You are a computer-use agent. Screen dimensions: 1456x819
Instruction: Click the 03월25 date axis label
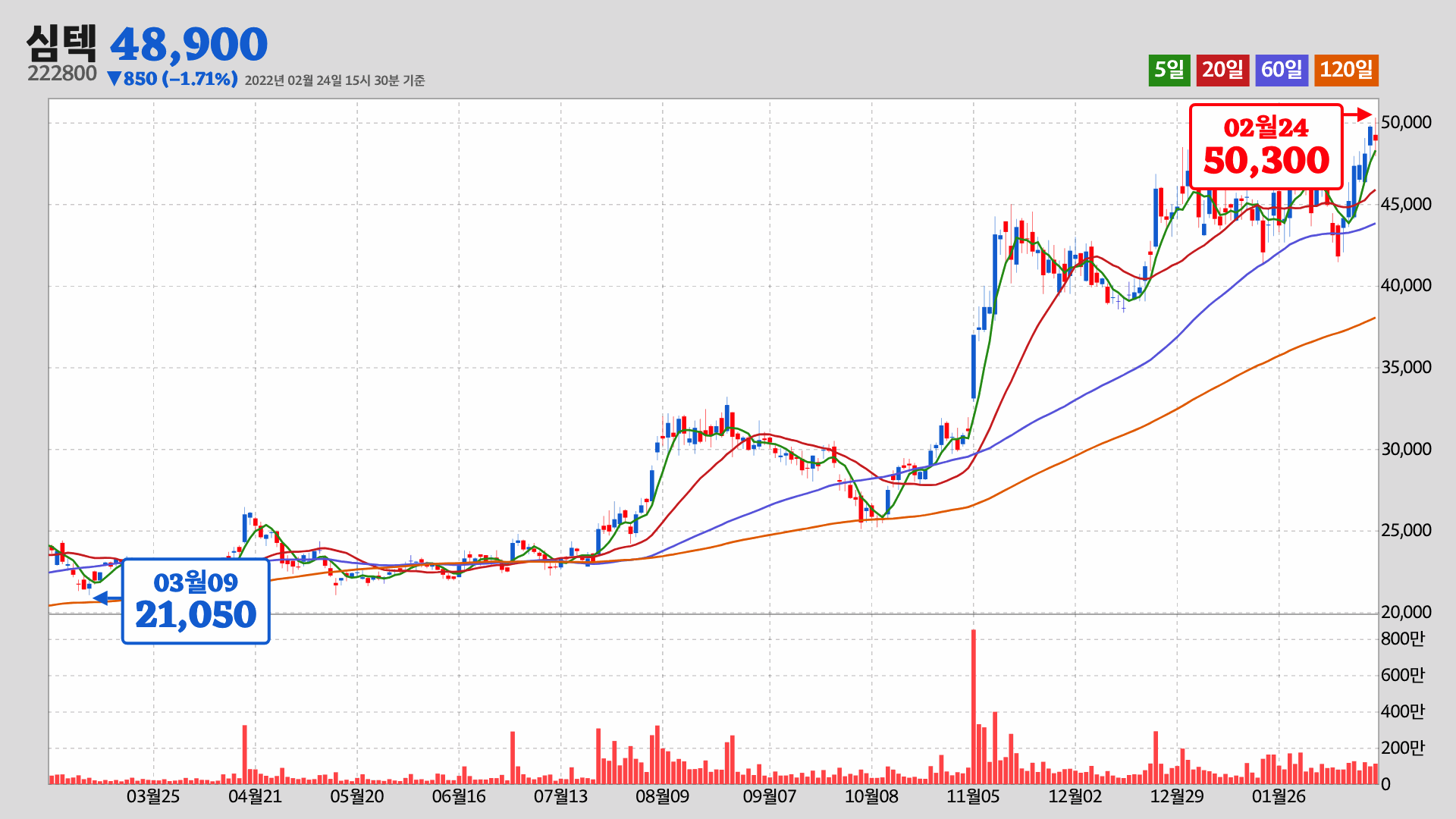click(x=153, y=797)
